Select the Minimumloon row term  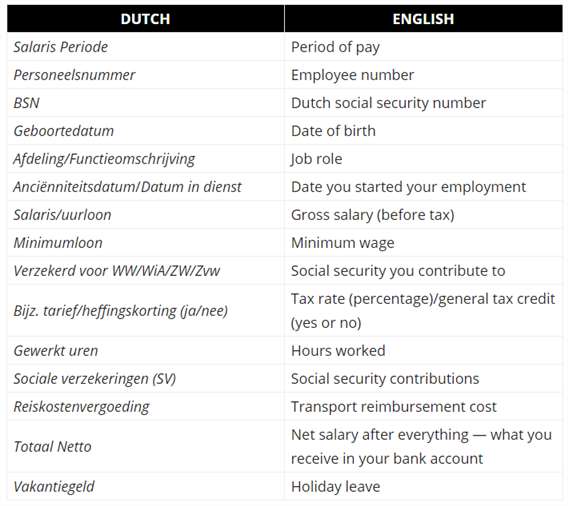[x=58, y=243]
